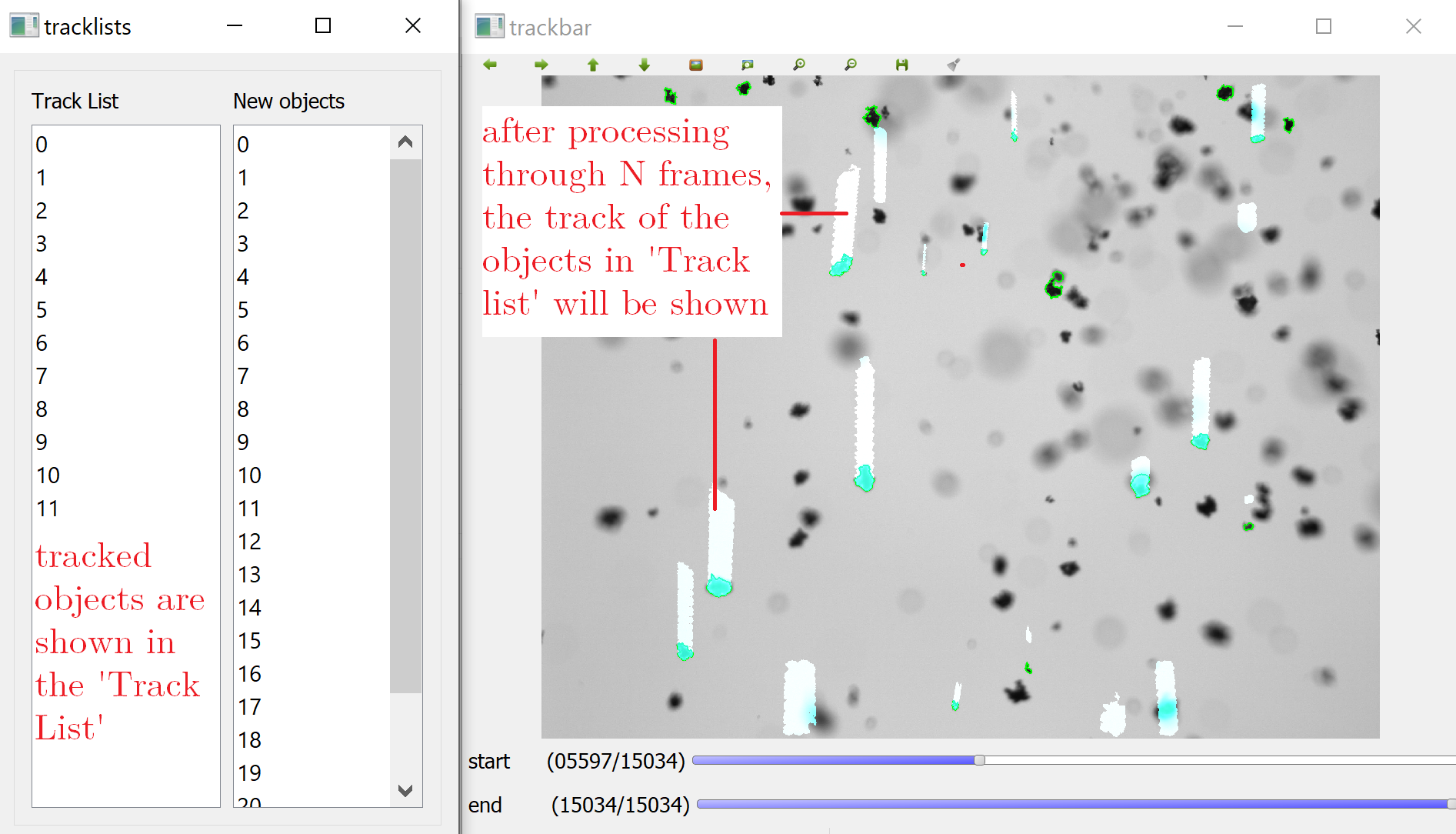Pan image down with the down arrow

(x=645, y=65)
